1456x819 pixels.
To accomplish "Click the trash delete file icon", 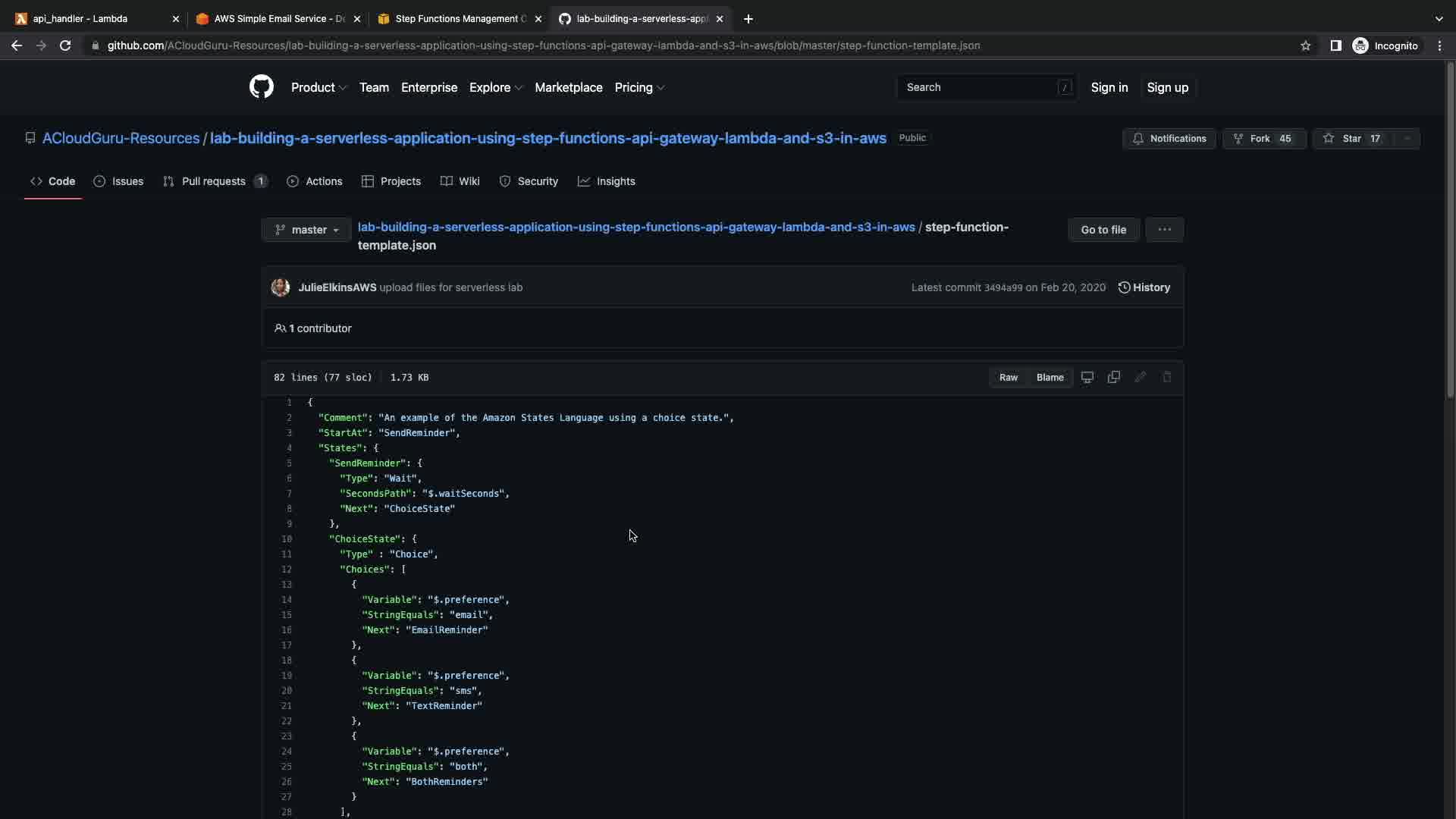I will click(1166, 378).
